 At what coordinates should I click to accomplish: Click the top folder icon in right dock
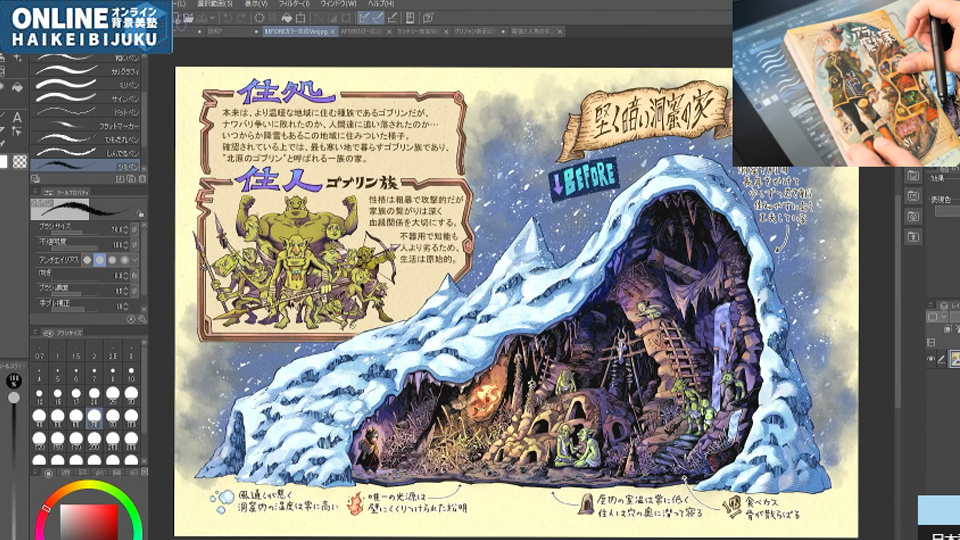[913, 176]
